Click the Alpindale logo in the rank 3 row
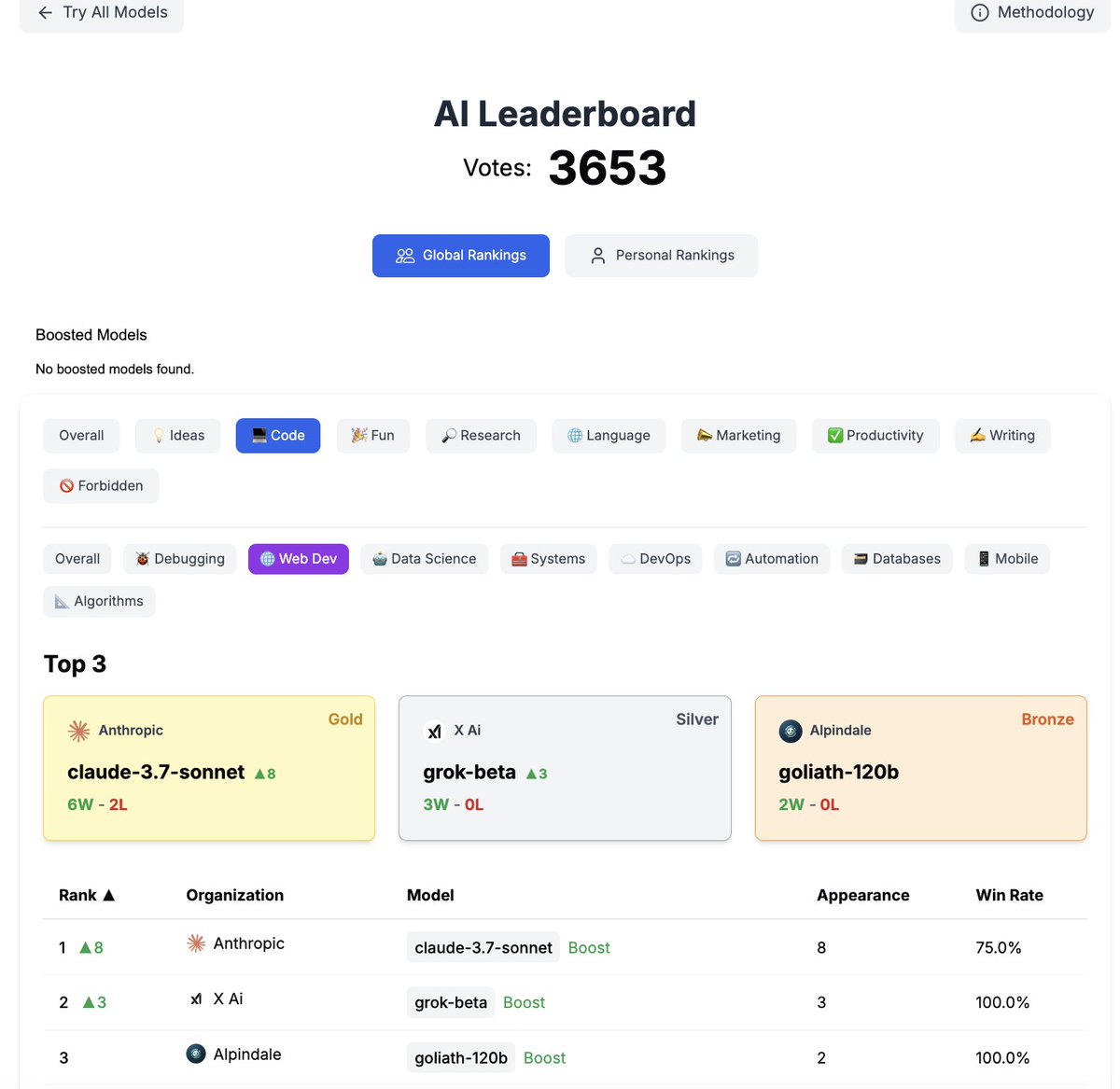 click(x=196, y=1054)
